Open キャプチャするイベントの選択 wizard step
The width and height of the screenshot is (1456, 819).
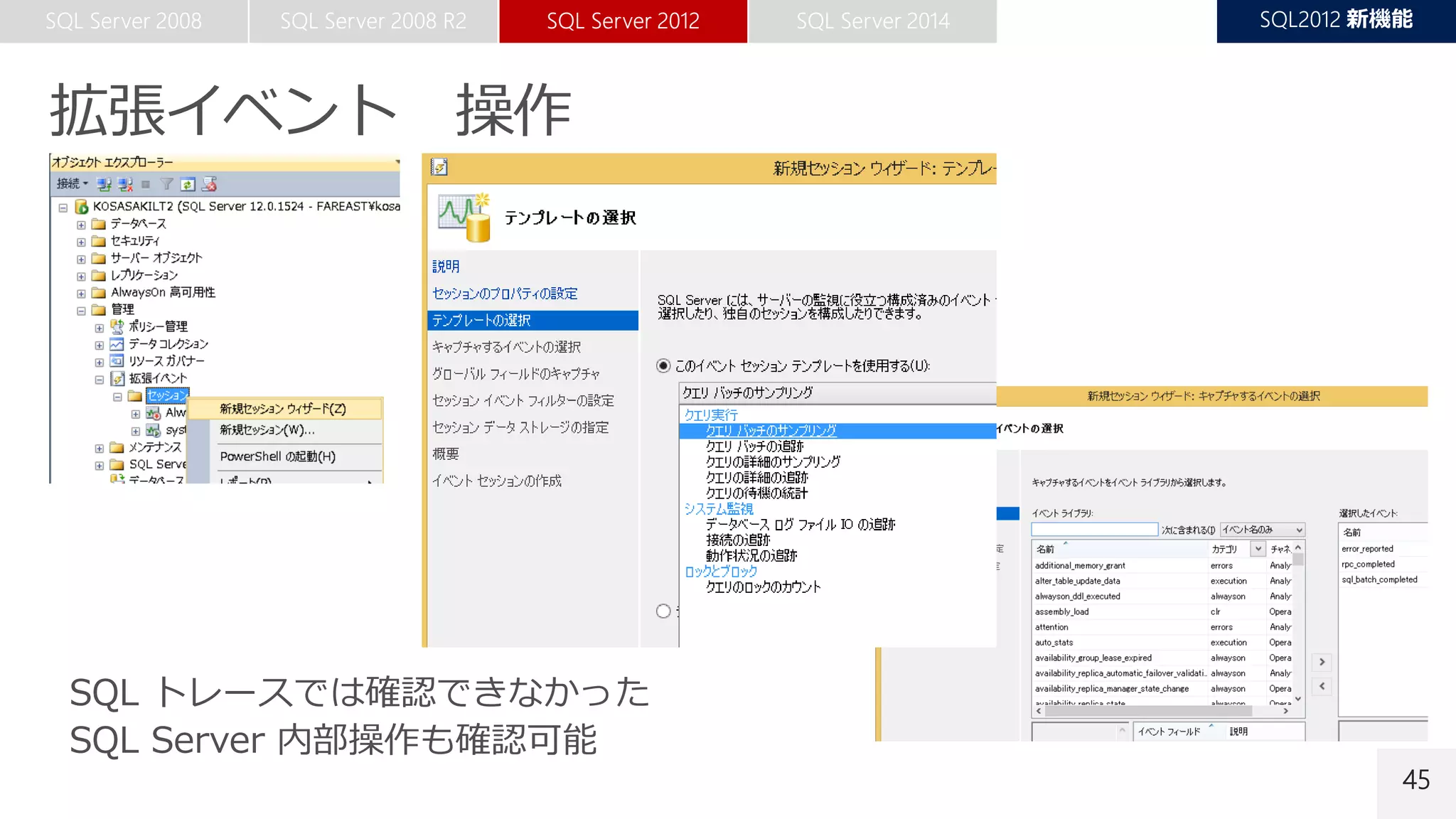tap(506, 347)
